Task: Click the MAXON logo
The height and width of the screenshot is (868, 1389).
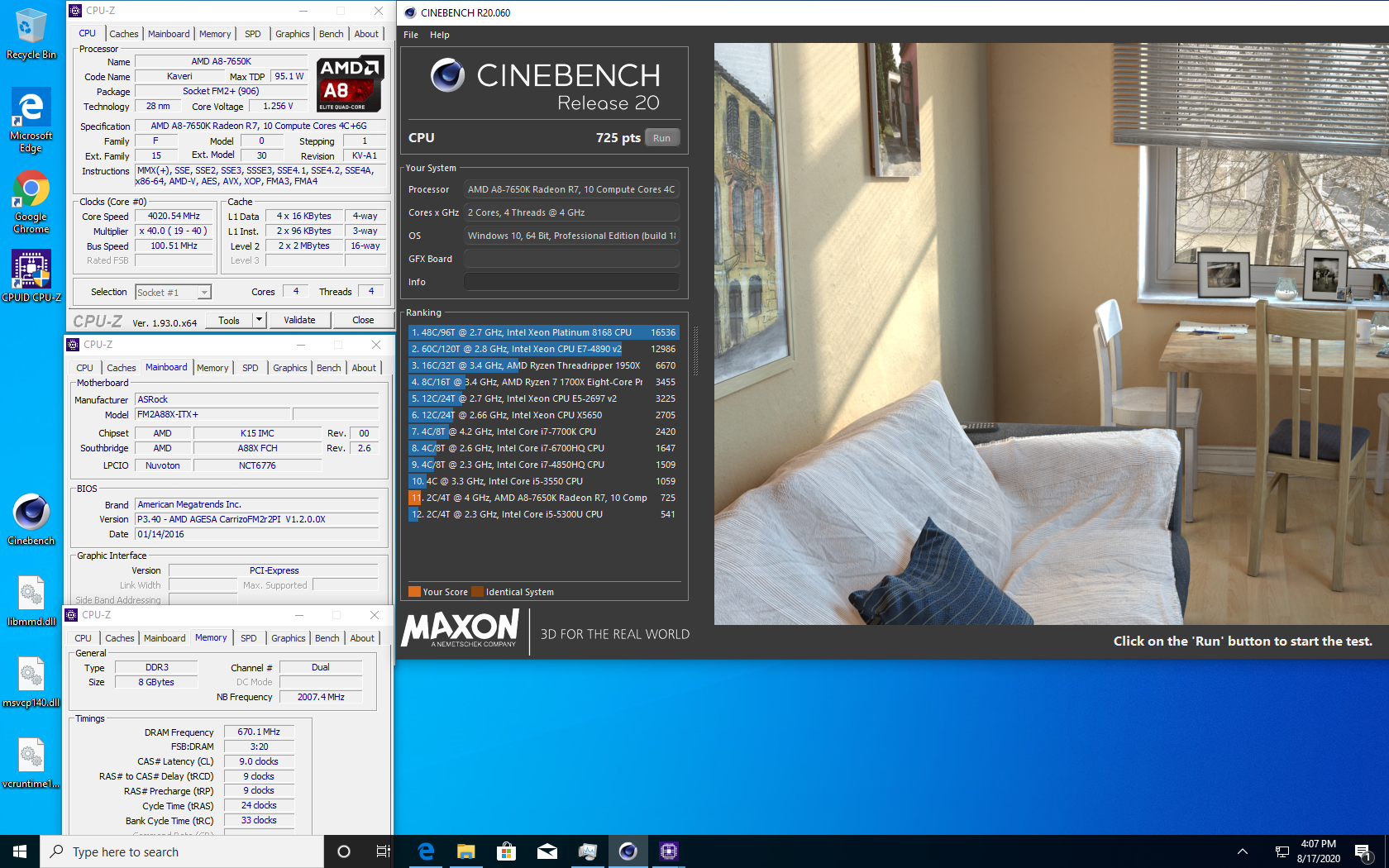Action: 460,628
